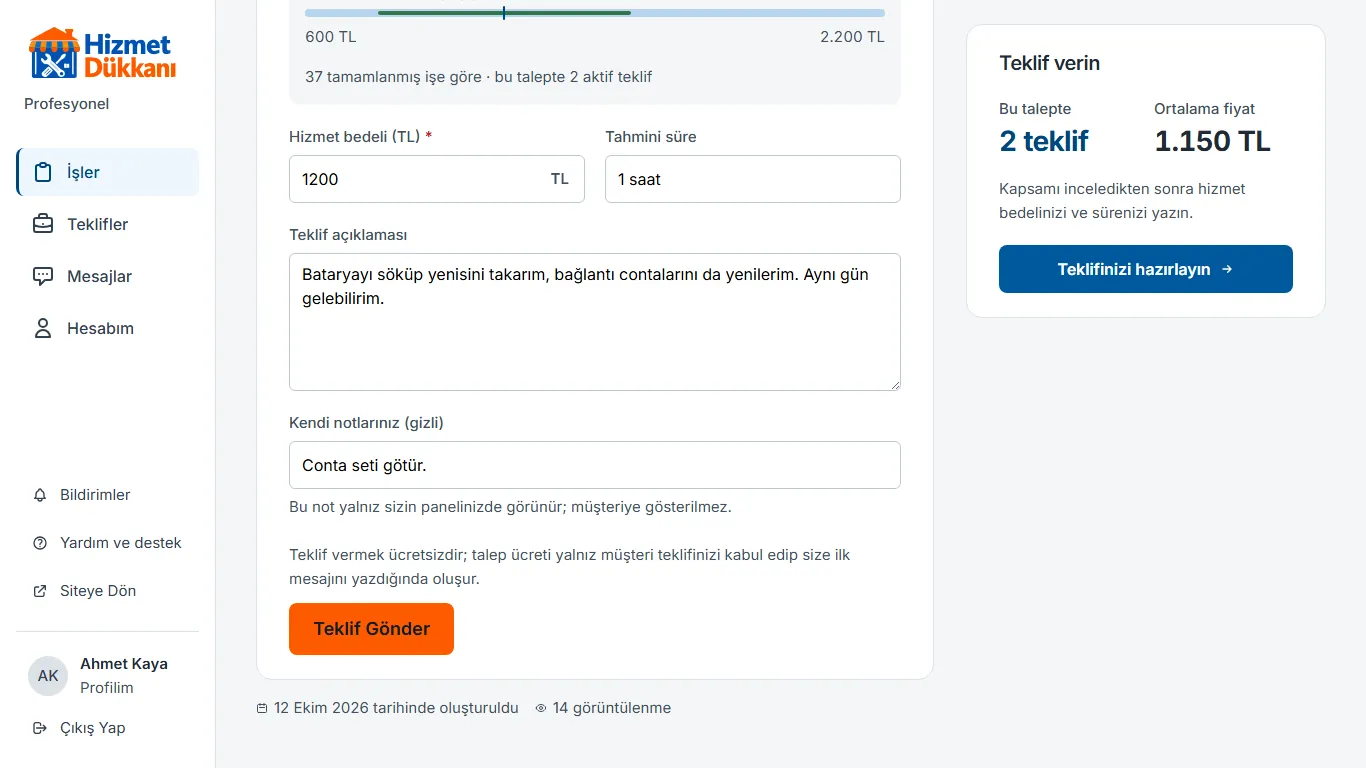Focus the Hizmet bedeli price field
This screenshot has width=1366, height=768.
(x=437, y=179)
